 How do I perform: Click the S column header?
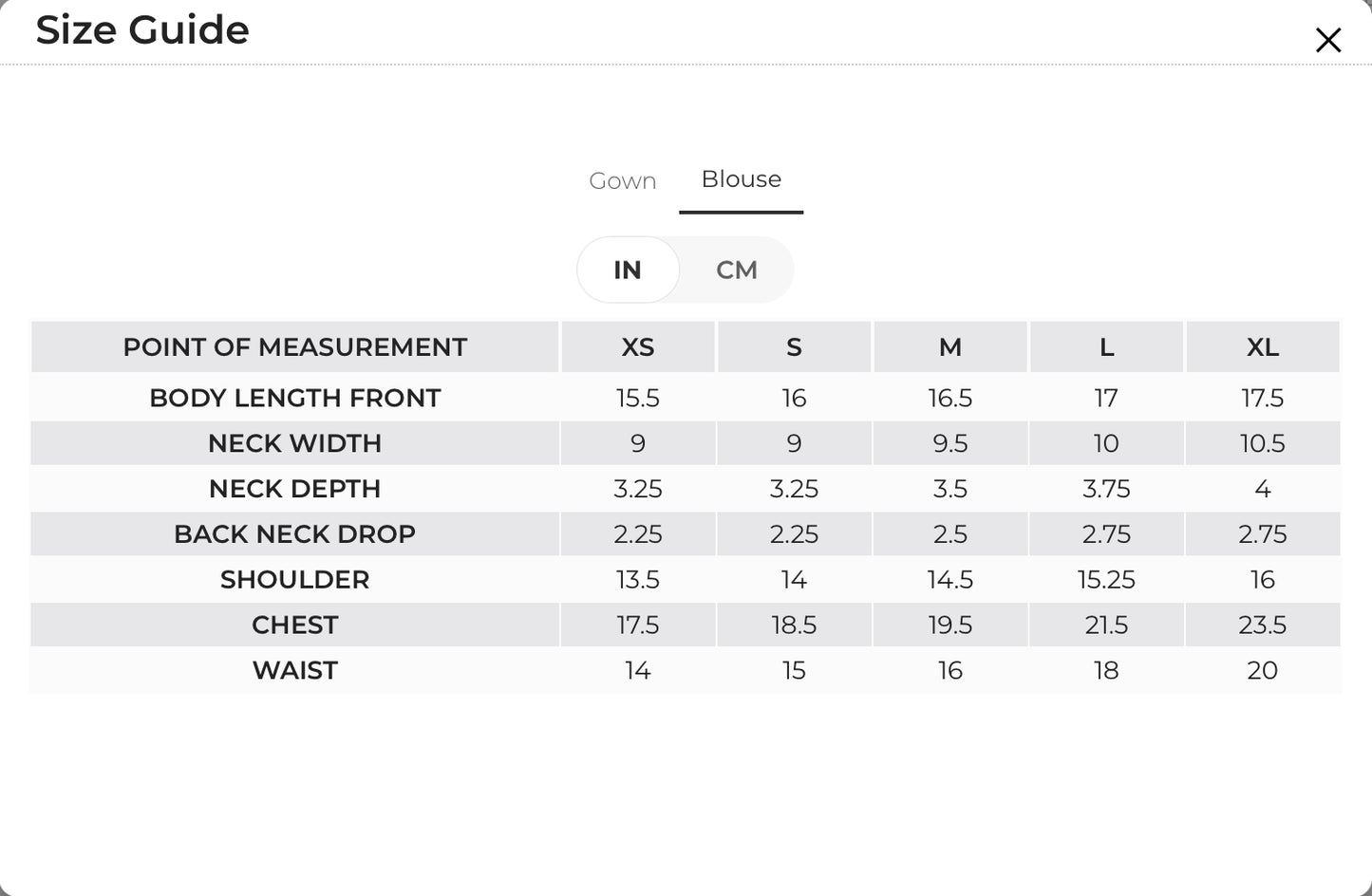pos(794,347)
